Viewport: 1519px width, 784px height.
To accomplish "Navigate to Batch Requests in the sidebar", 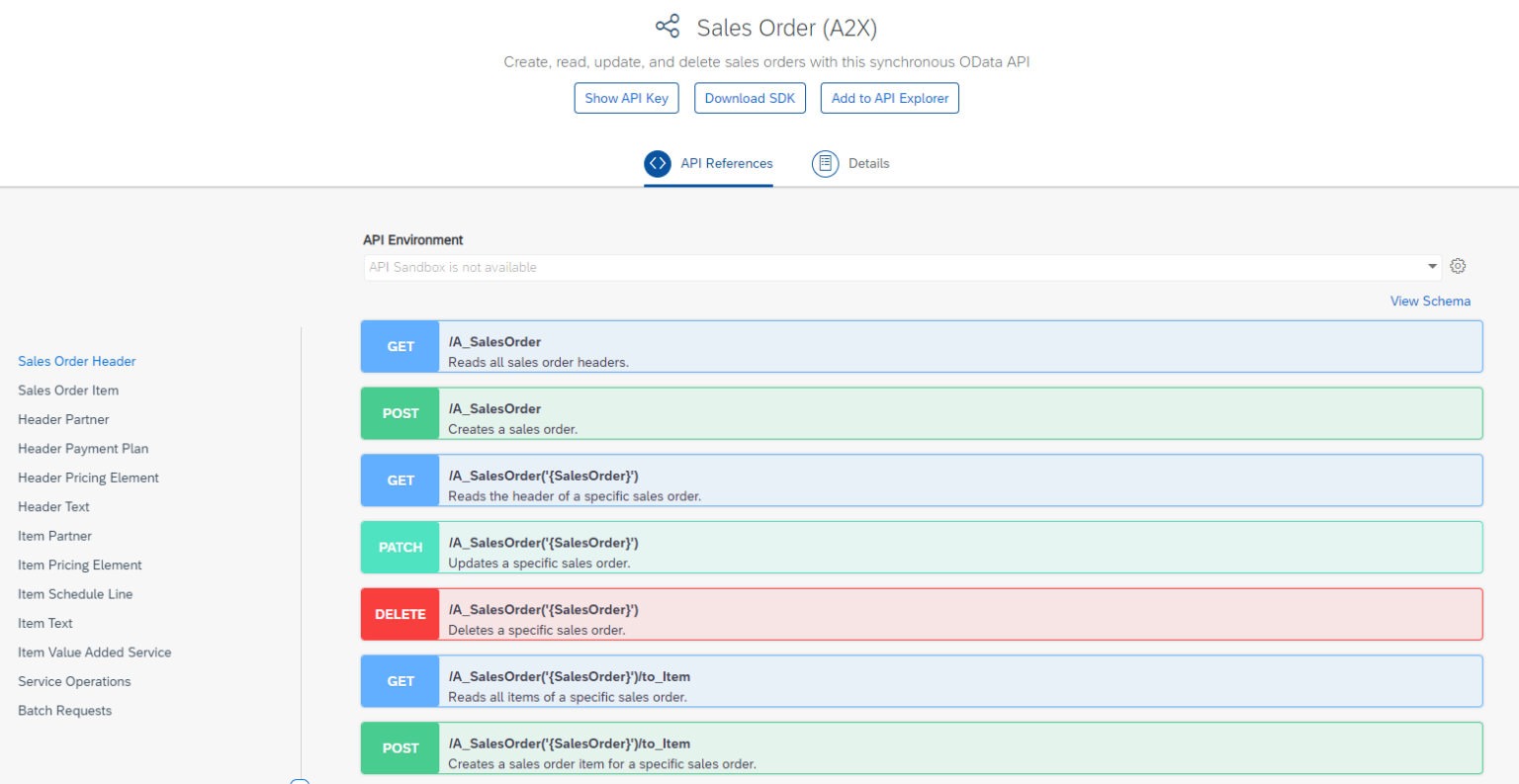I will (64, 710).
